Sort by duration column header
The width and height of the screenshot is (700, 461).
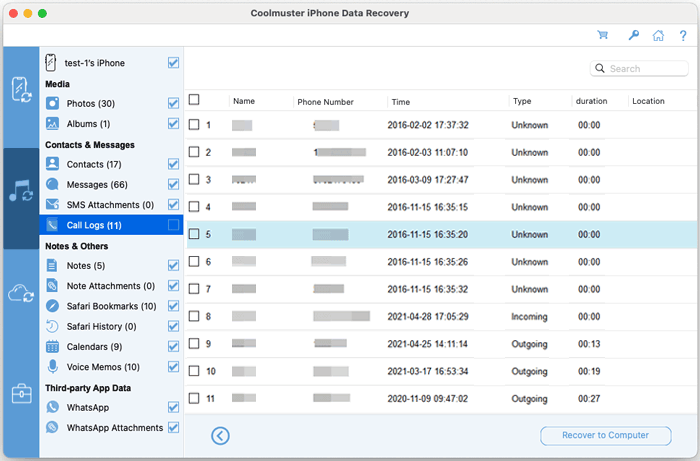(591, 101)
